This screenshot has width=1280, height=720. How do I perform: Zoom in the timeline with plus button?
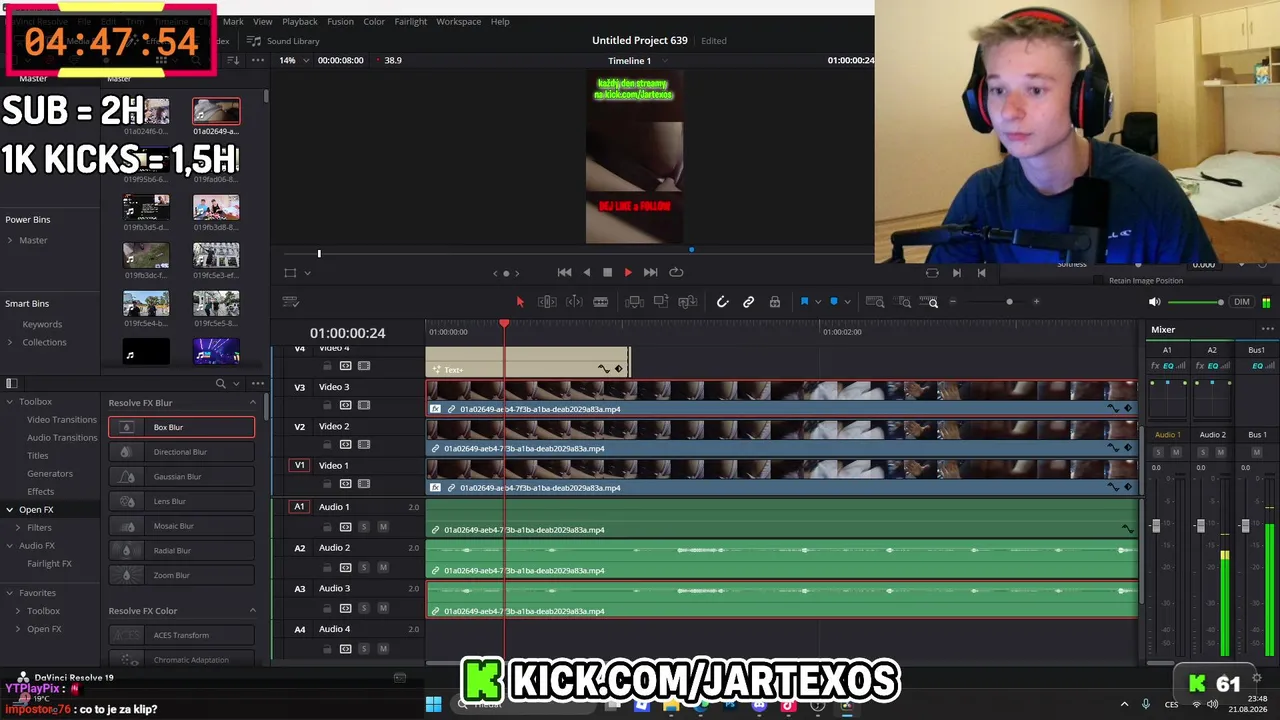pyautogui.click(x=1036, y=302)
